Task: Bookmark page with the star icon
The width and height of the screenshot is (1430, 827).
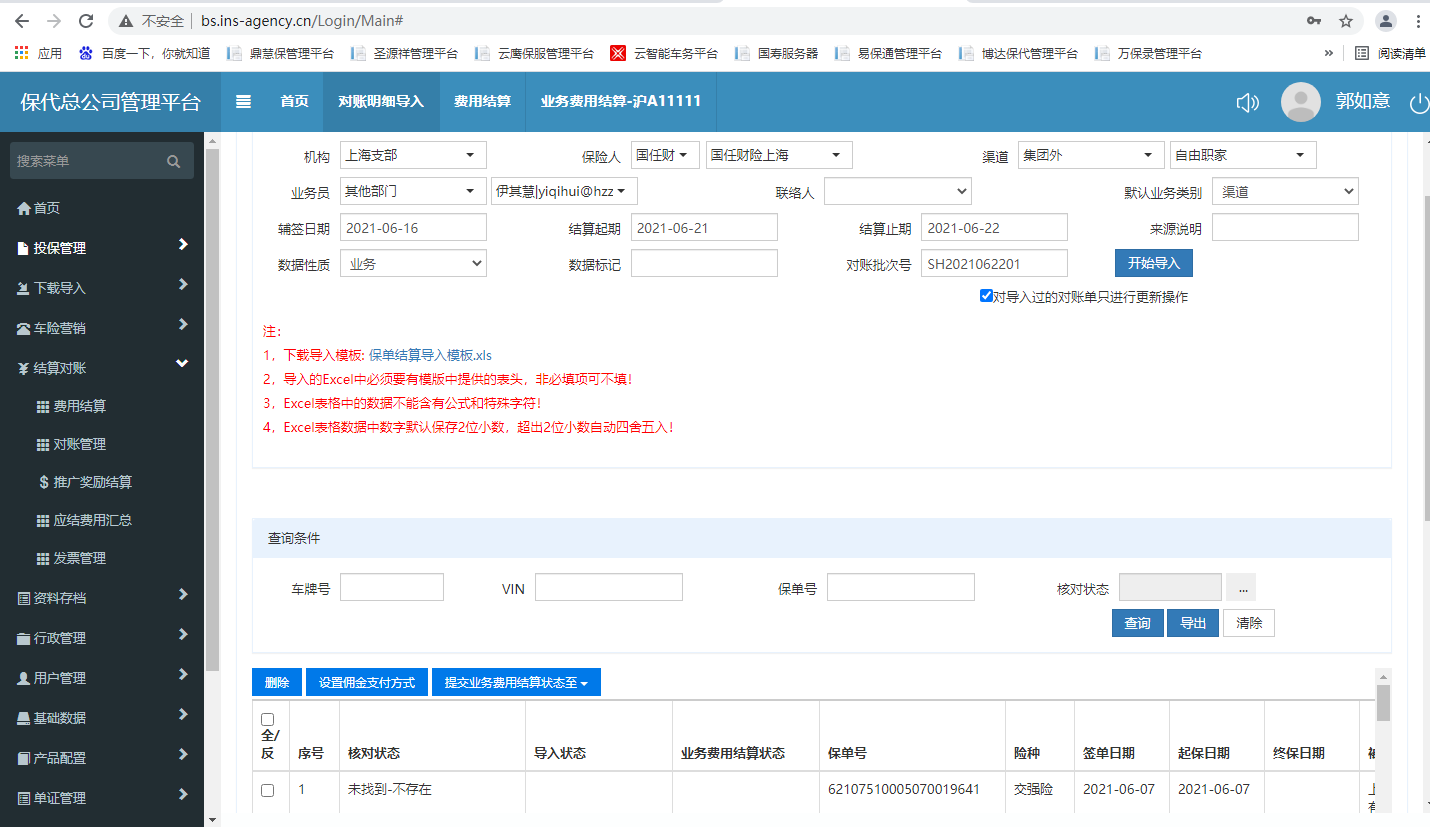Action: pyautogui.click(x=1346, y=21)
